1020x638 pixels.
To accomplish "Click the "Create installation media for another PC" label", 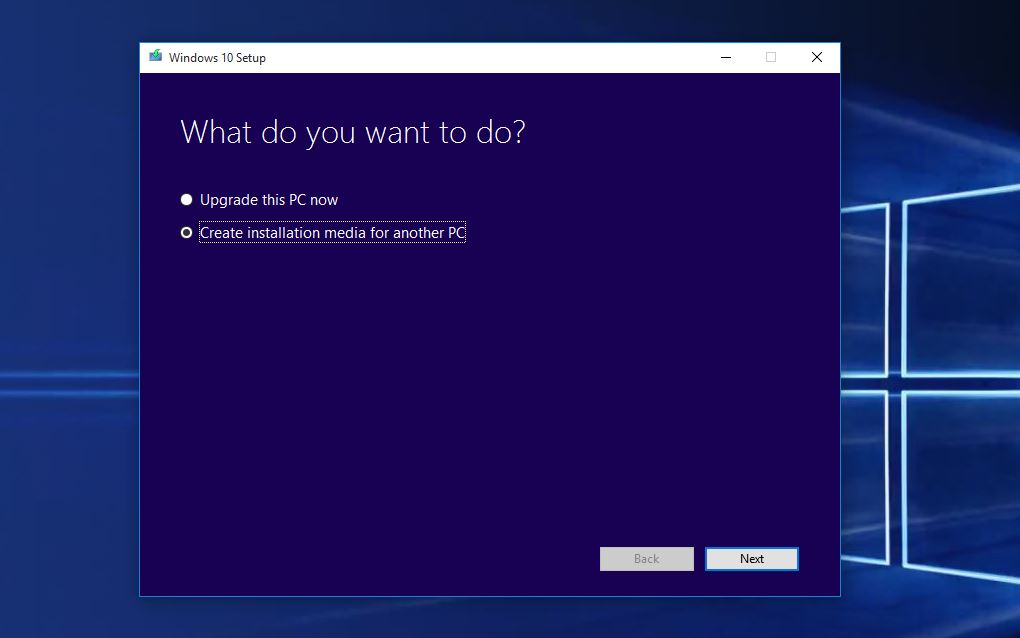I will pos(332,233).
